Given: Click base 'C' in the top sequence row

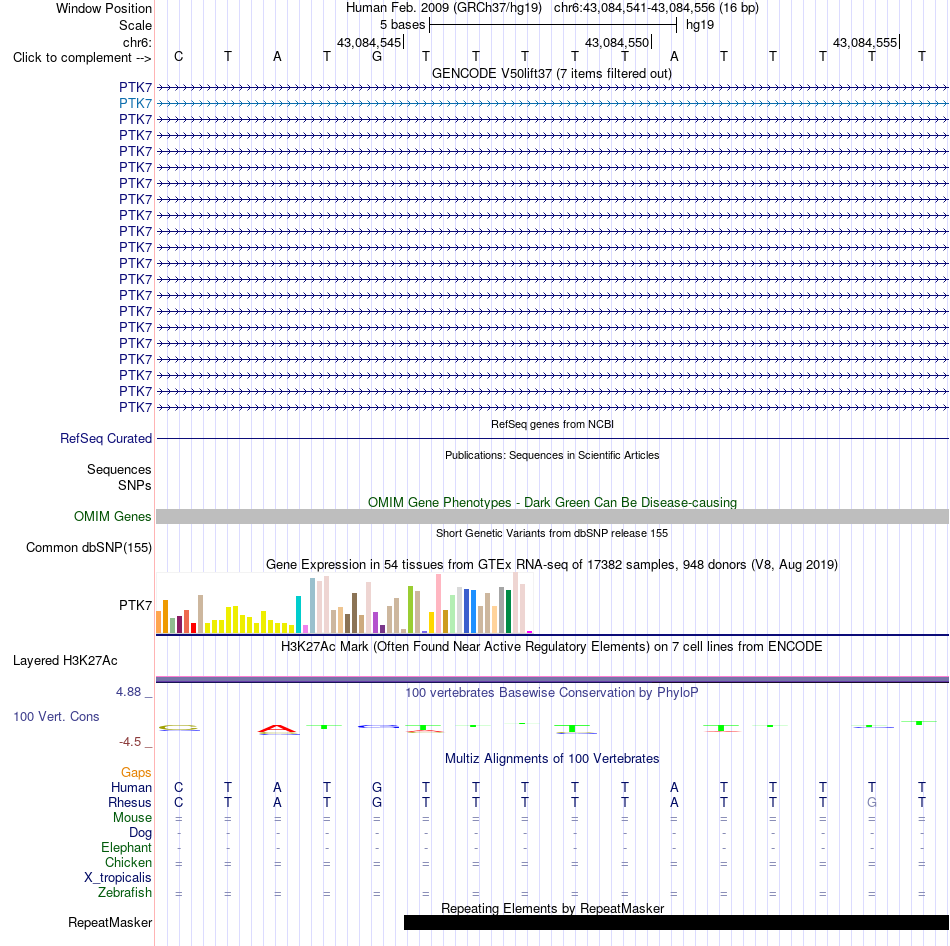Looking at the screenshot, I should point(178,56).
